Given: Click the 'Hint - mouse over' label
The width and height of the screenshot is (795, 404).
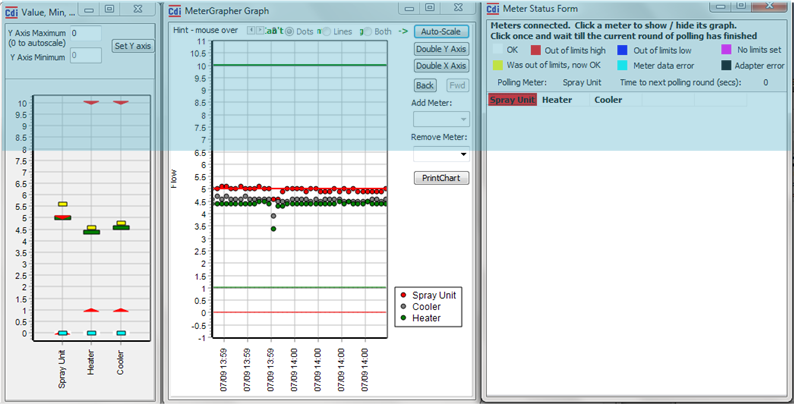Looking at the screenshot, I should tap(205, 30).
